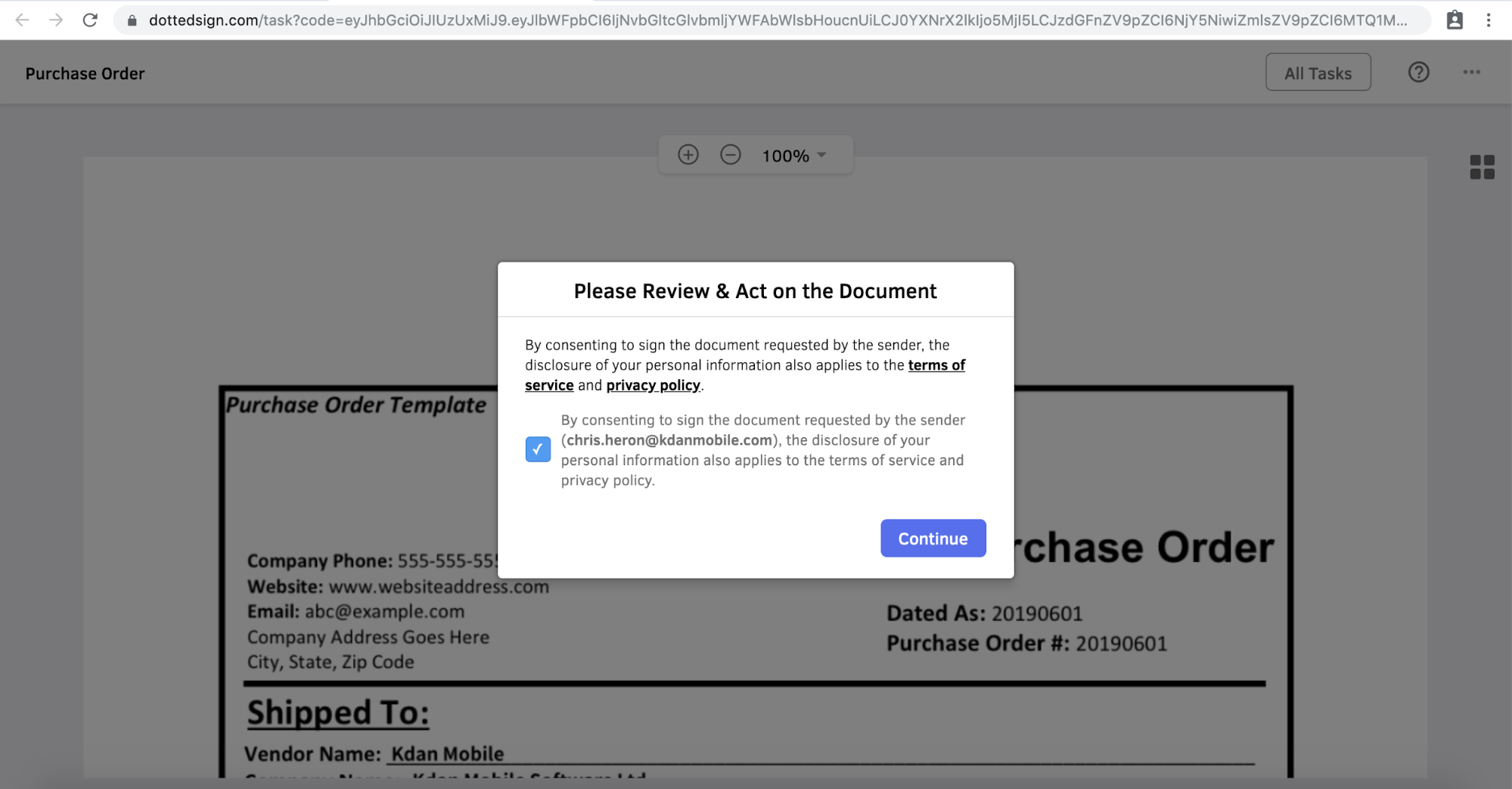Uncheck the consent agreement checkbox
Screen dimensions: 1512x789
click(538, 449)
